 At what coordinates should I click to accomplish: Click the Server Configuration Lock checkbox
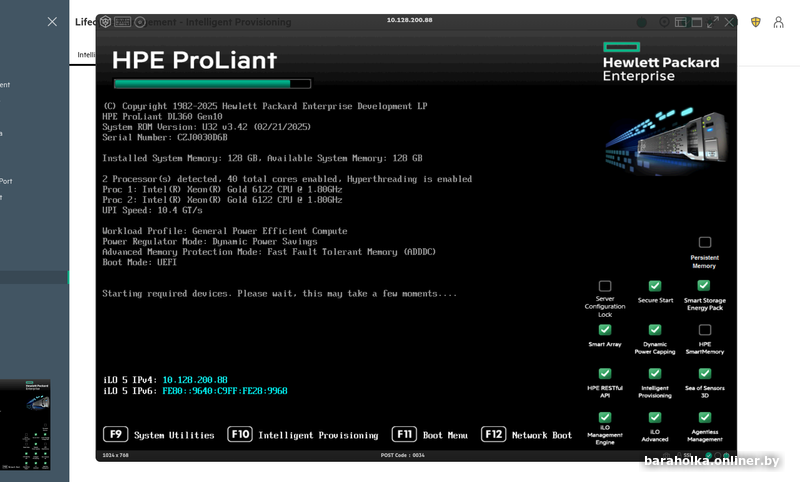(x=605, y=286)
